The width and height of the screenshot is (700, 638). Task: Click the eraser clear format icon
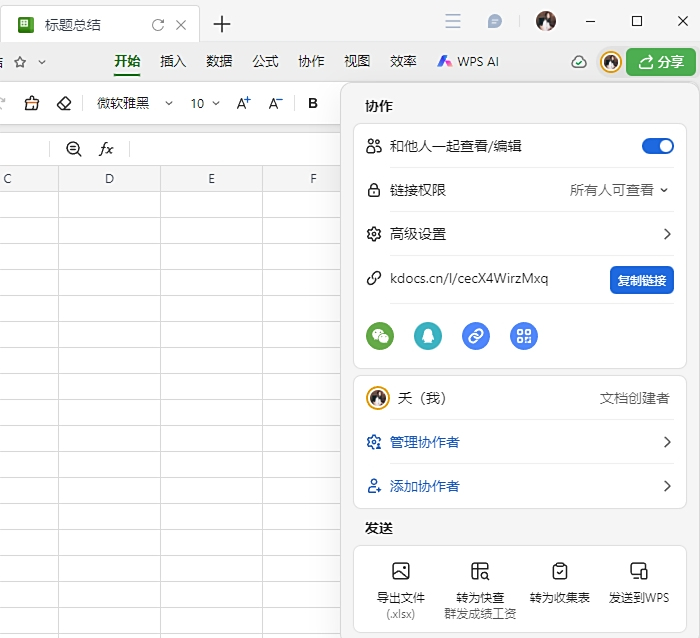coord(64,103)
